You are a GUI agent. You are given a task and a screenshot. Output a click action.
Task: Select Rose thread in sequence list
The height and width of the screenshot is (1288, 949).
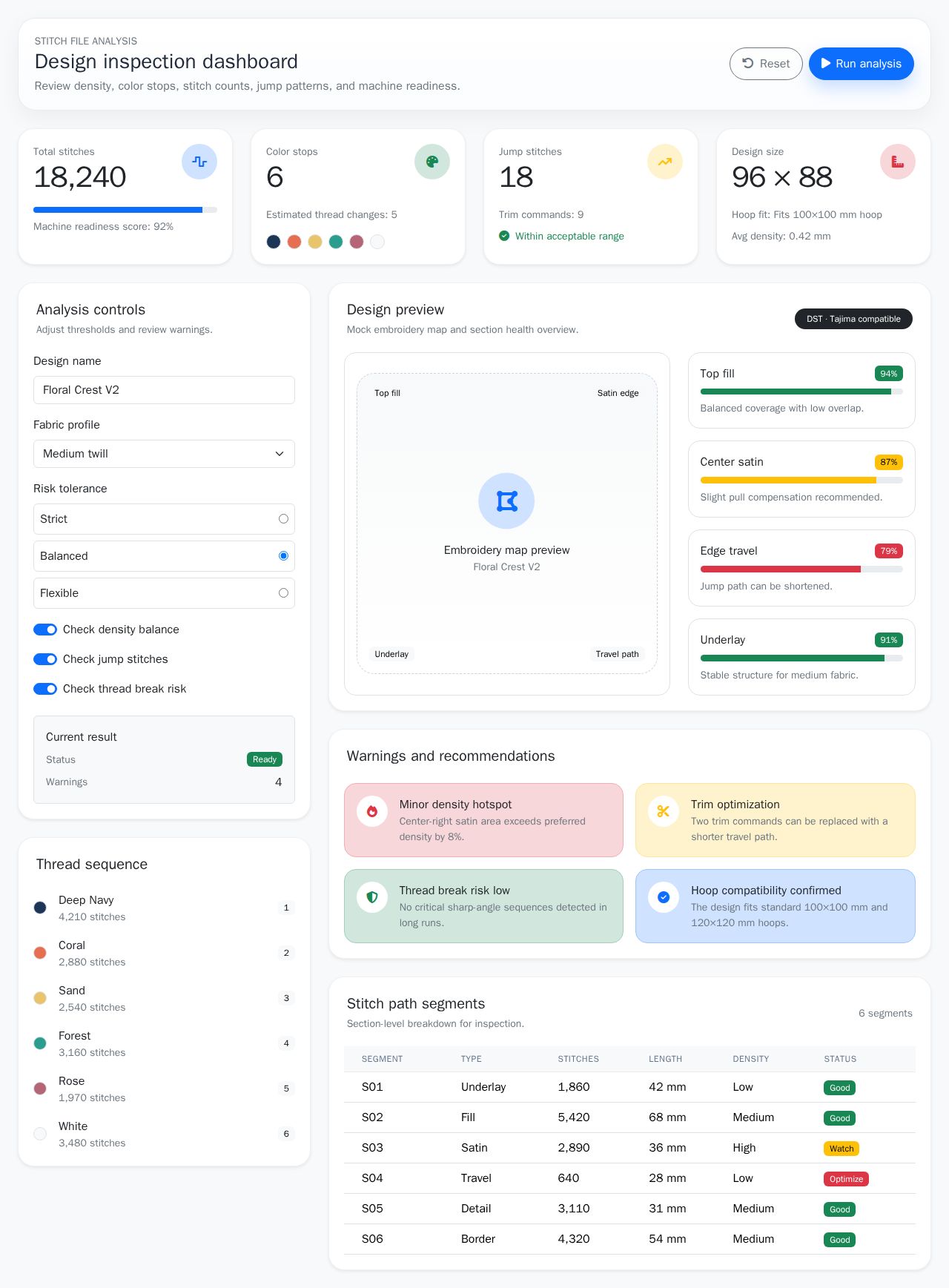click(x=164, y=1089)
